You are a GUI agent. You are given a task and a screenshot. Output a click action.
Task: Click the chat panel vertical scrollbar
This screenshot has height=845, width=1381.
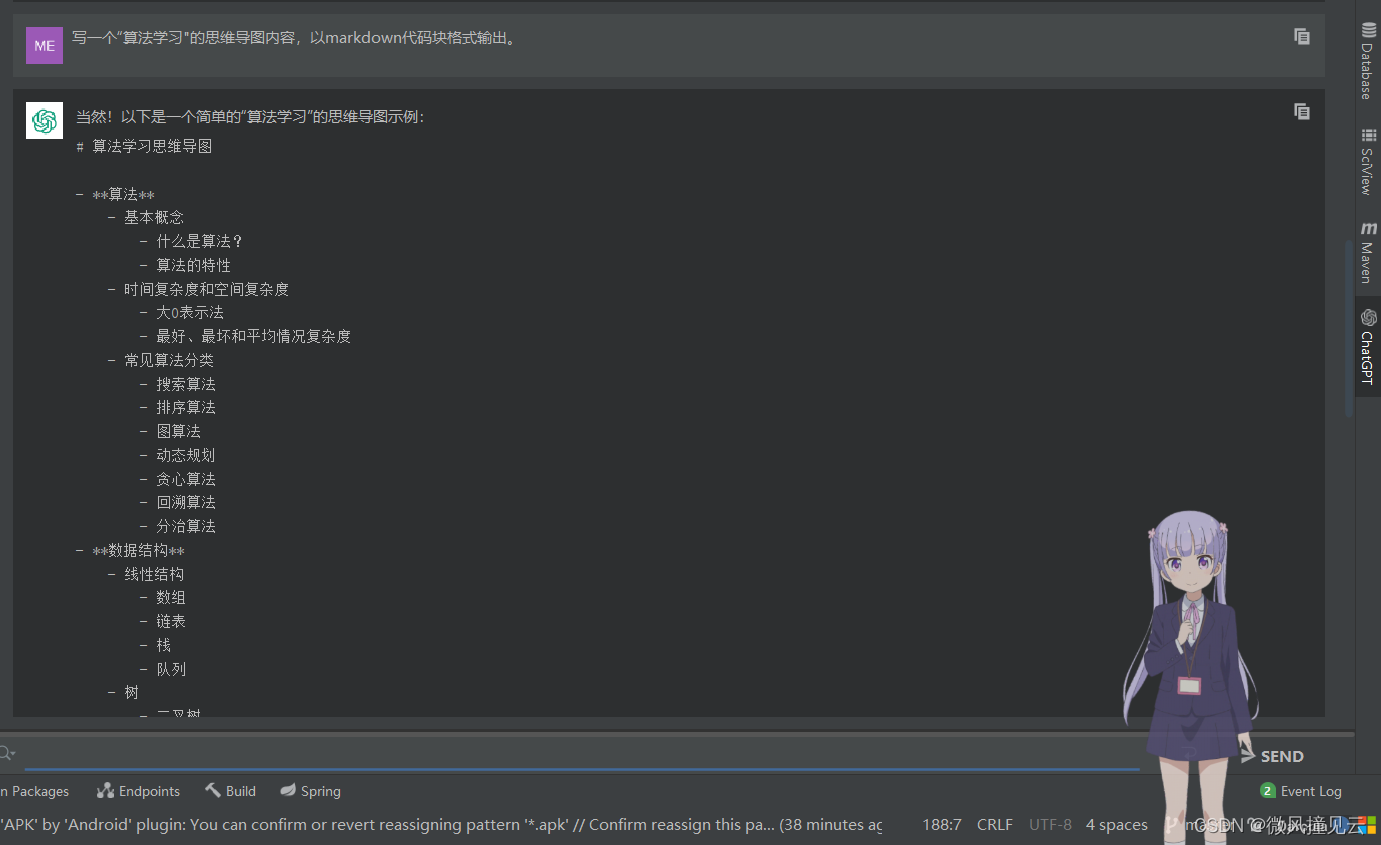1349,328
